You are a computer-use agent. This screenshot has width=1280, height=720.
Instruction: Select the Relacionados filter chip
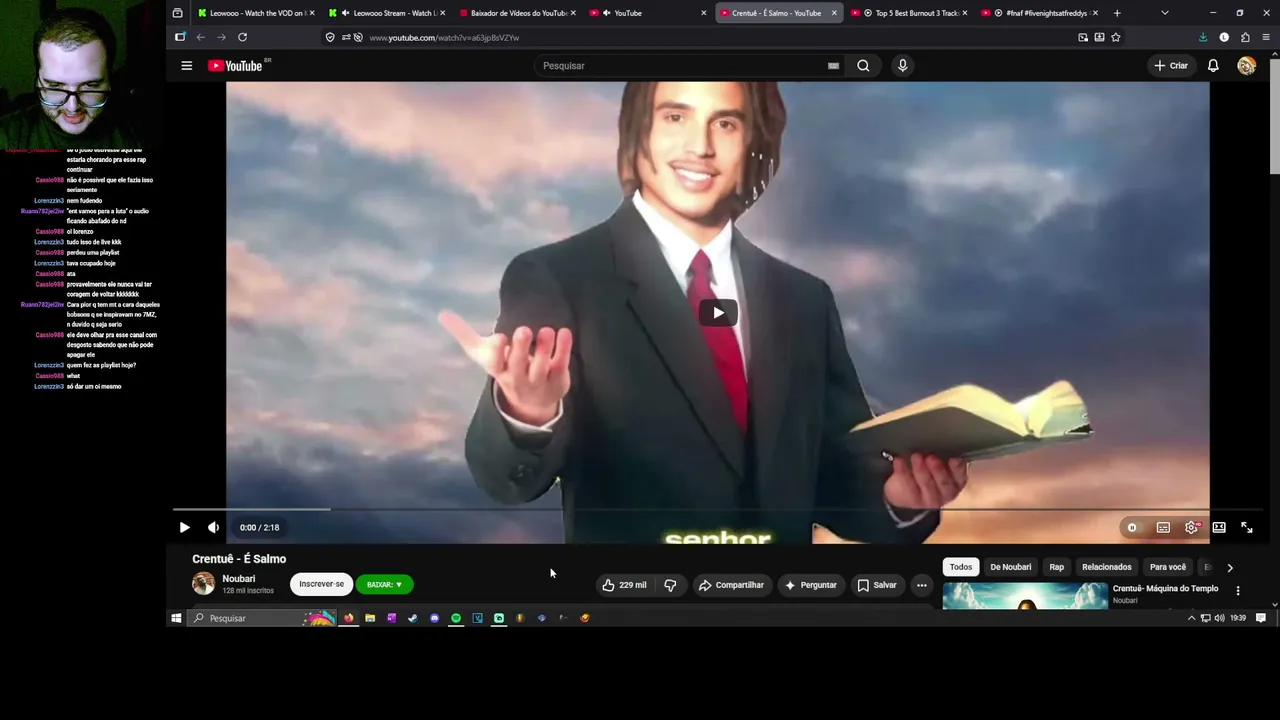tap(1107, 567)
